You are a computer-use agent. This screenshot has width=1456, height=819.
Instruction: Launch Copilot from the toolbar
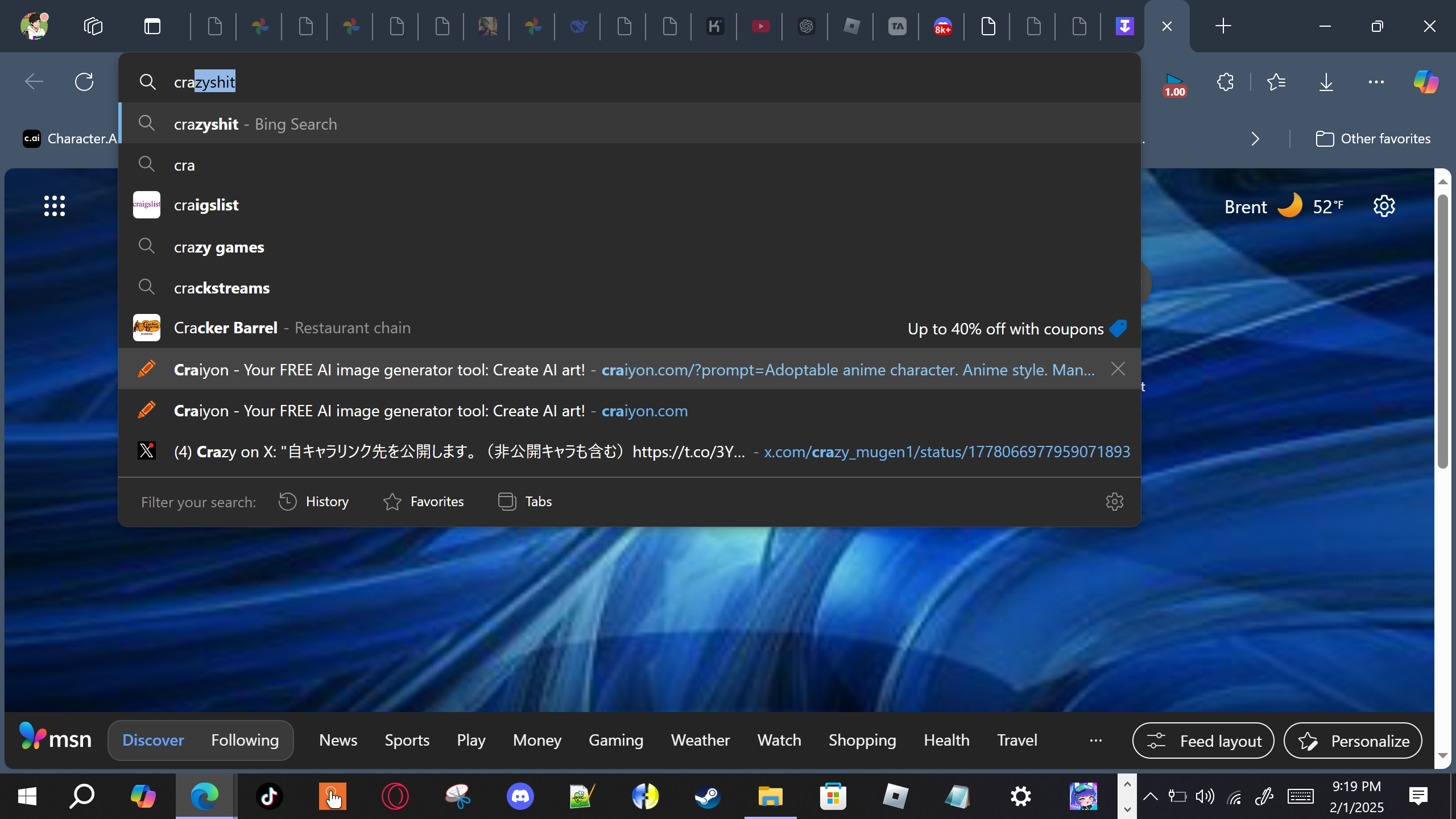click(x=1425, y=82)
